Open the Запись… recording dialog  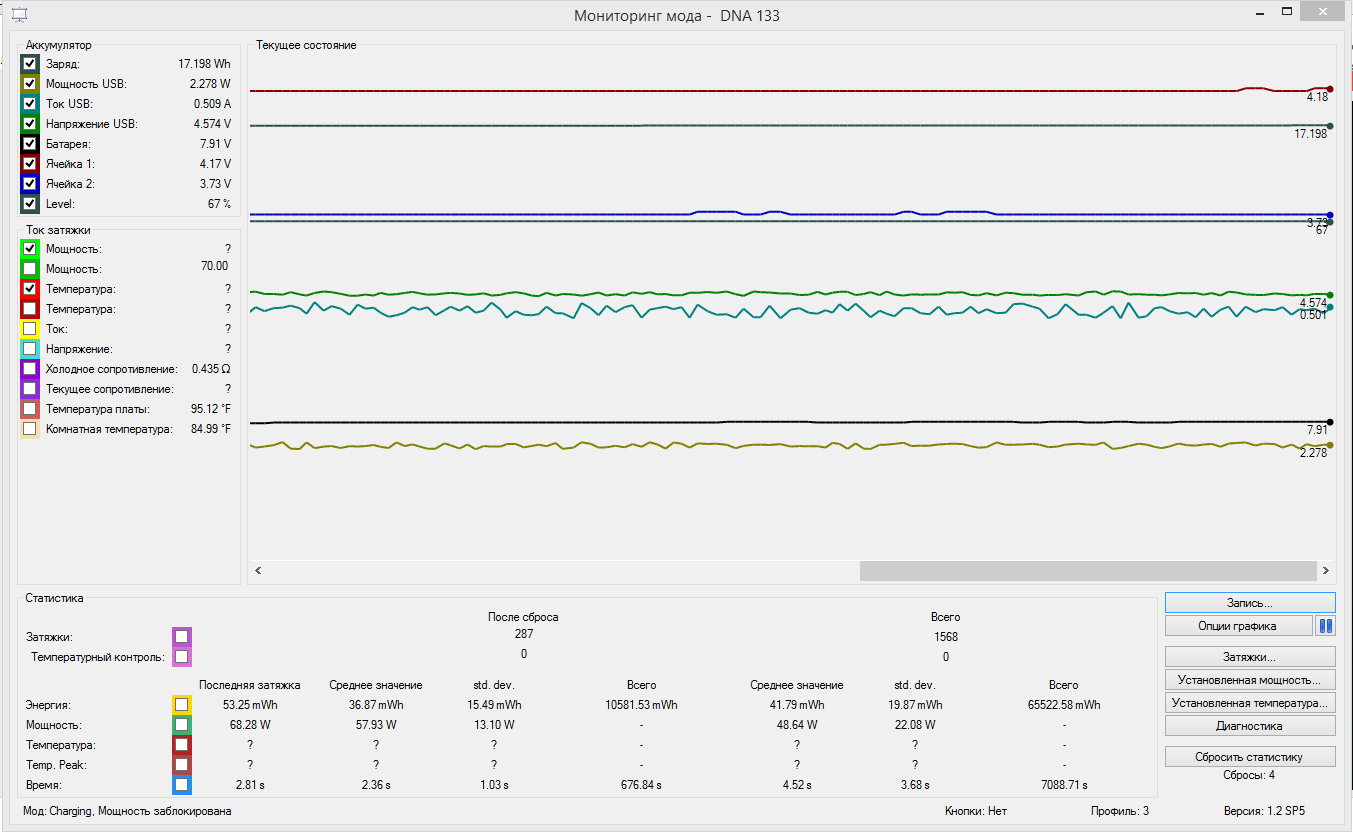(1249, 603)
